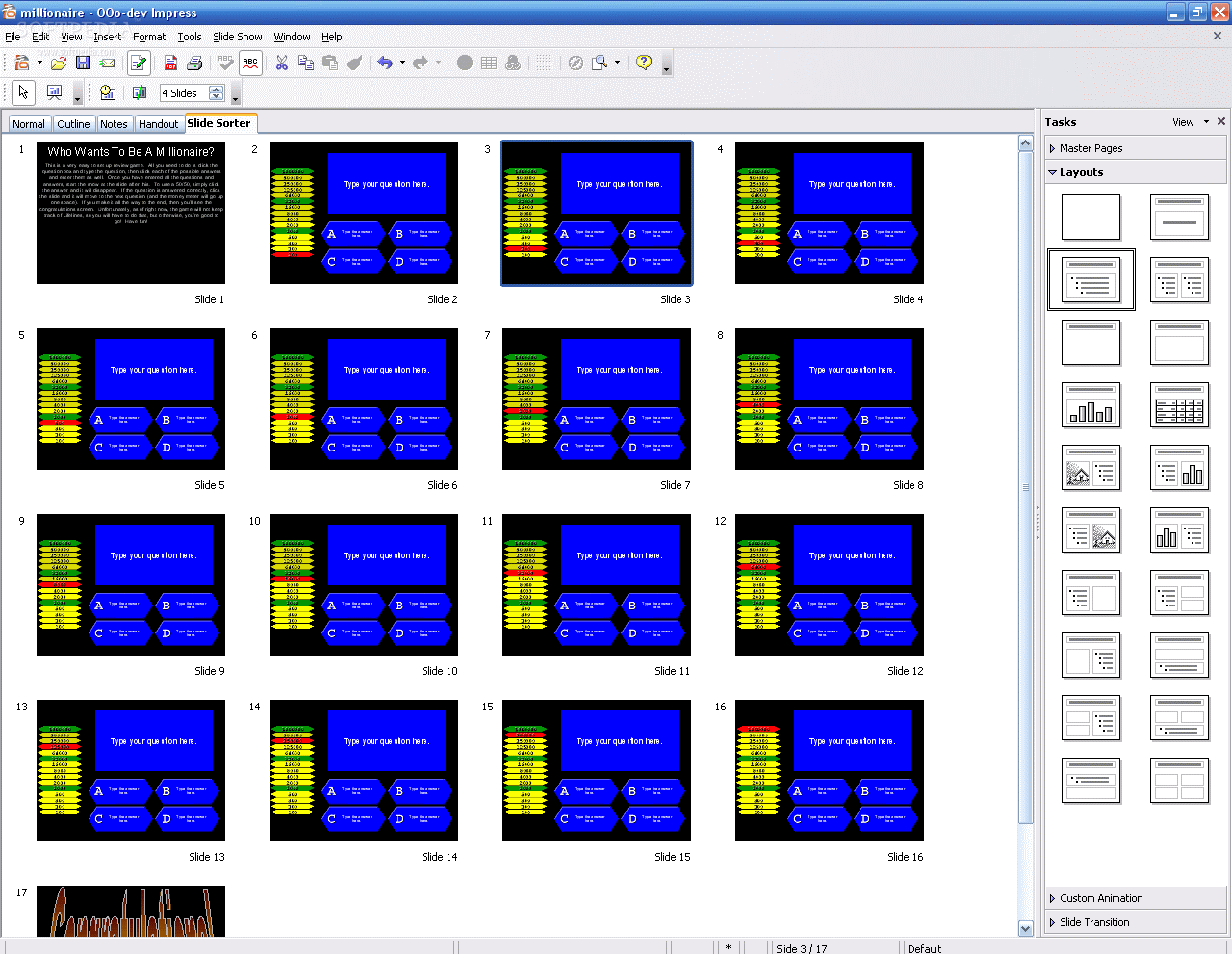Screen dimensions: 1232x954
Task: Toggle the Edit File mode icon
Action: pyautogui.click(x=139, y=63)
